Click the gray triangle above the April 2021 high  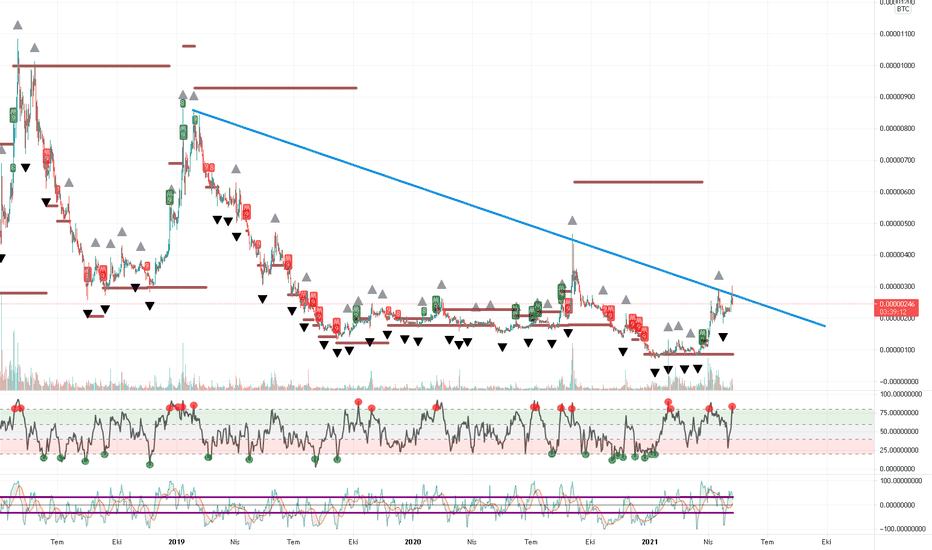[x=719, y=275]
